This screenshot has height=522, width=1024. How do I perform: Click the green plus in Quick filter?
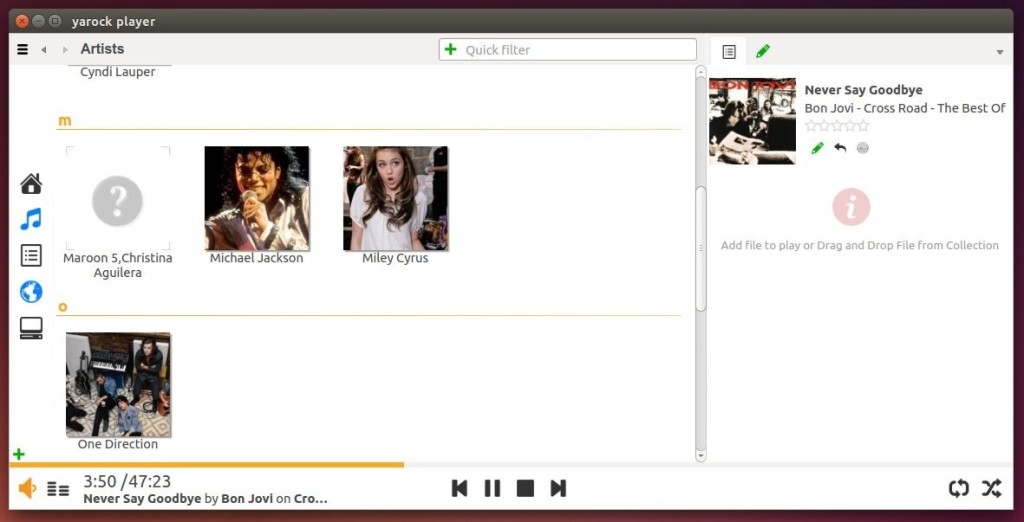450,49
